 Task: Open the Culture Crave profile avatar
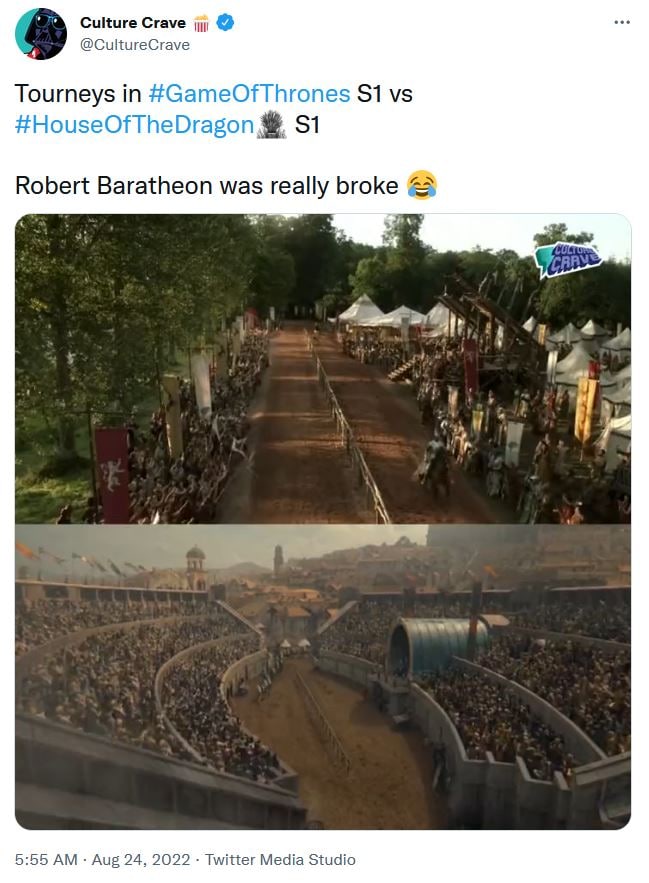point(41,34)
